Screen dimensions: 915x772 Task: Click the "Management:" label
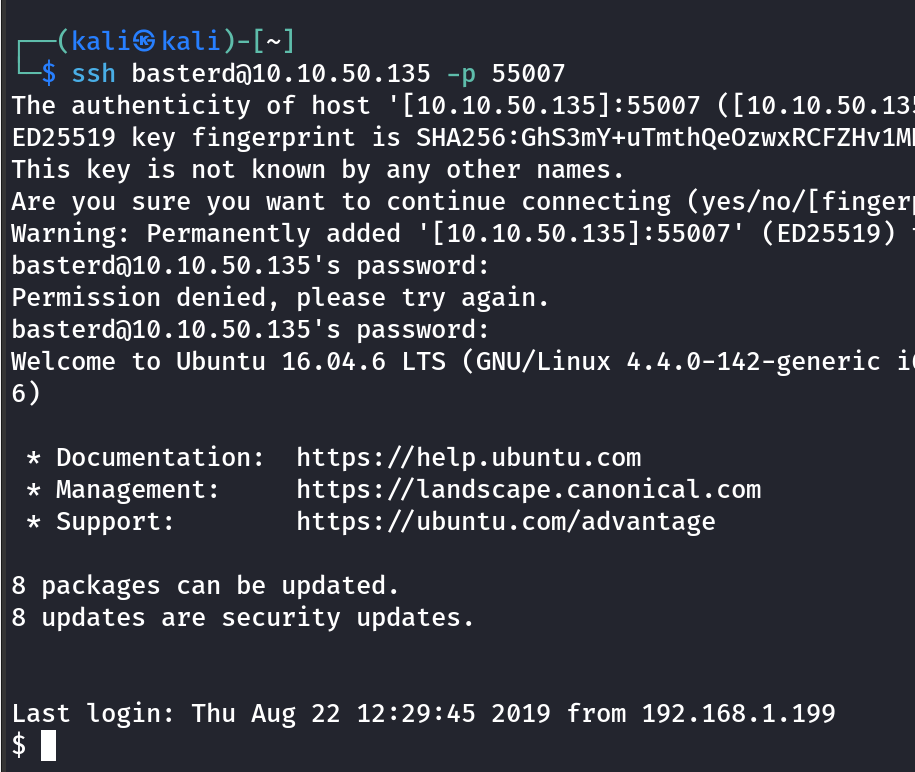coord(137,490)
